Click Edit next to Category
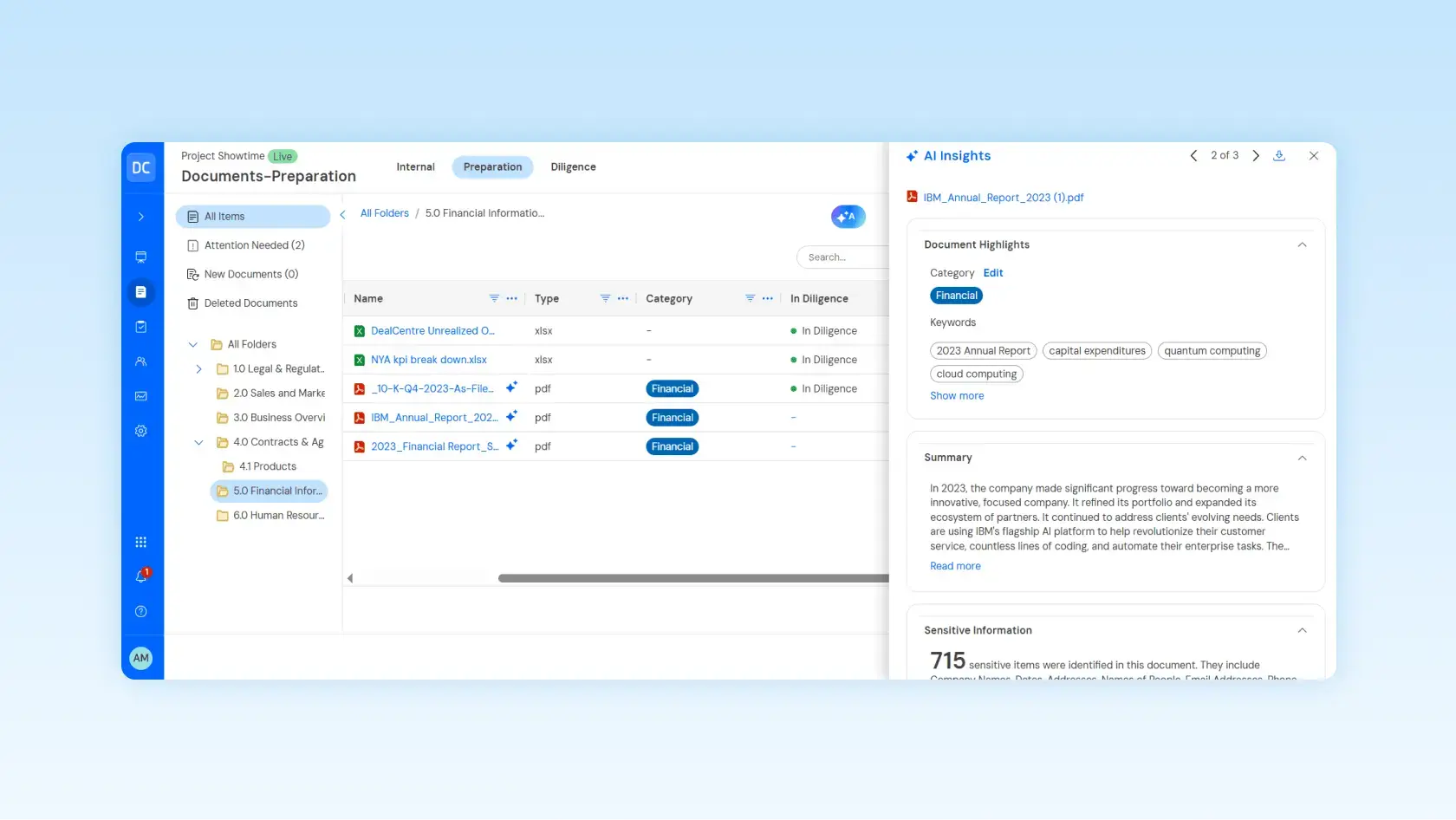Screen dimensions: 1456x820 pyautogui.click(x=993, y=273)
